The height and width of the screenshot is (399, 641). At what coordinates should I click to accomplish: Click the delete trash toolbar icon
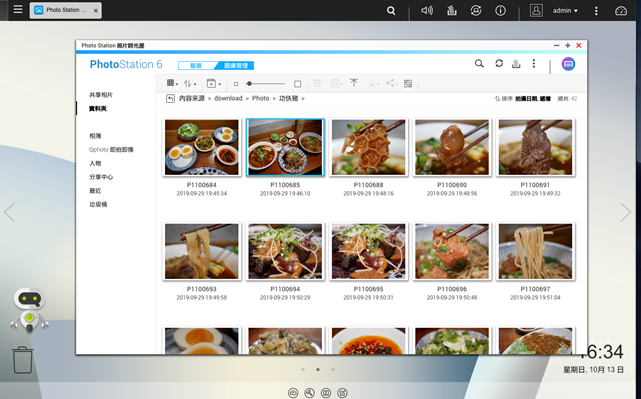317,83
